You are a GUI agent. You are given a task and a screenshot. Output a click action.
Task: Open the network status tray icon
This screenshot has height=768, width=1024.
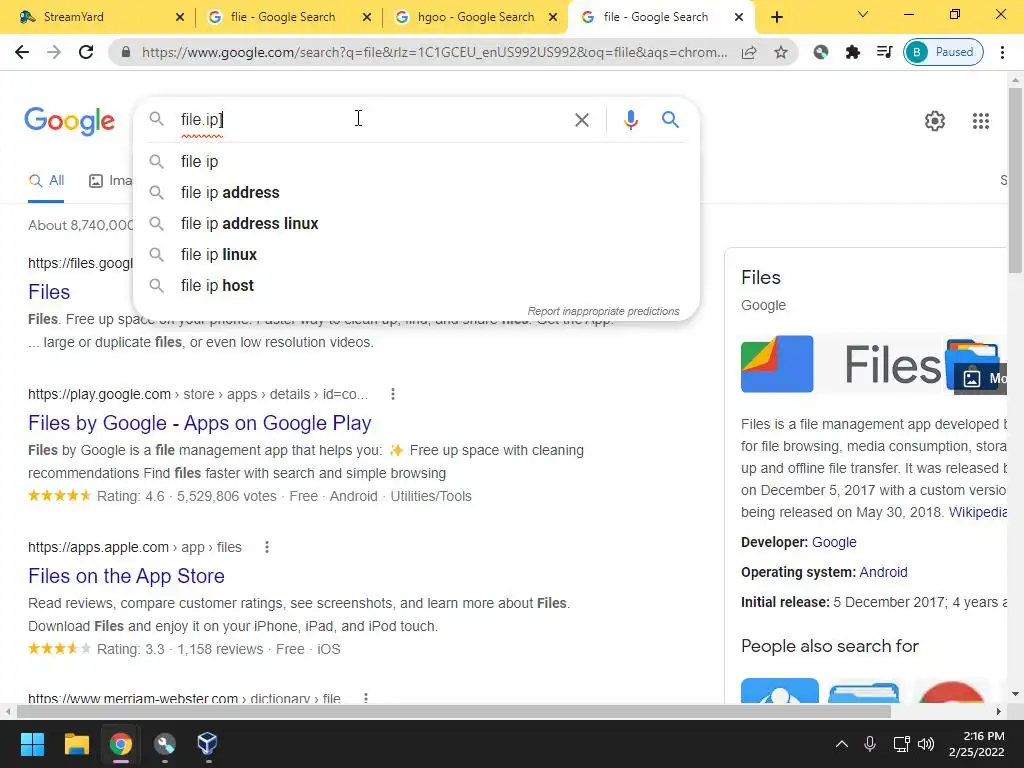coord(901,744)
